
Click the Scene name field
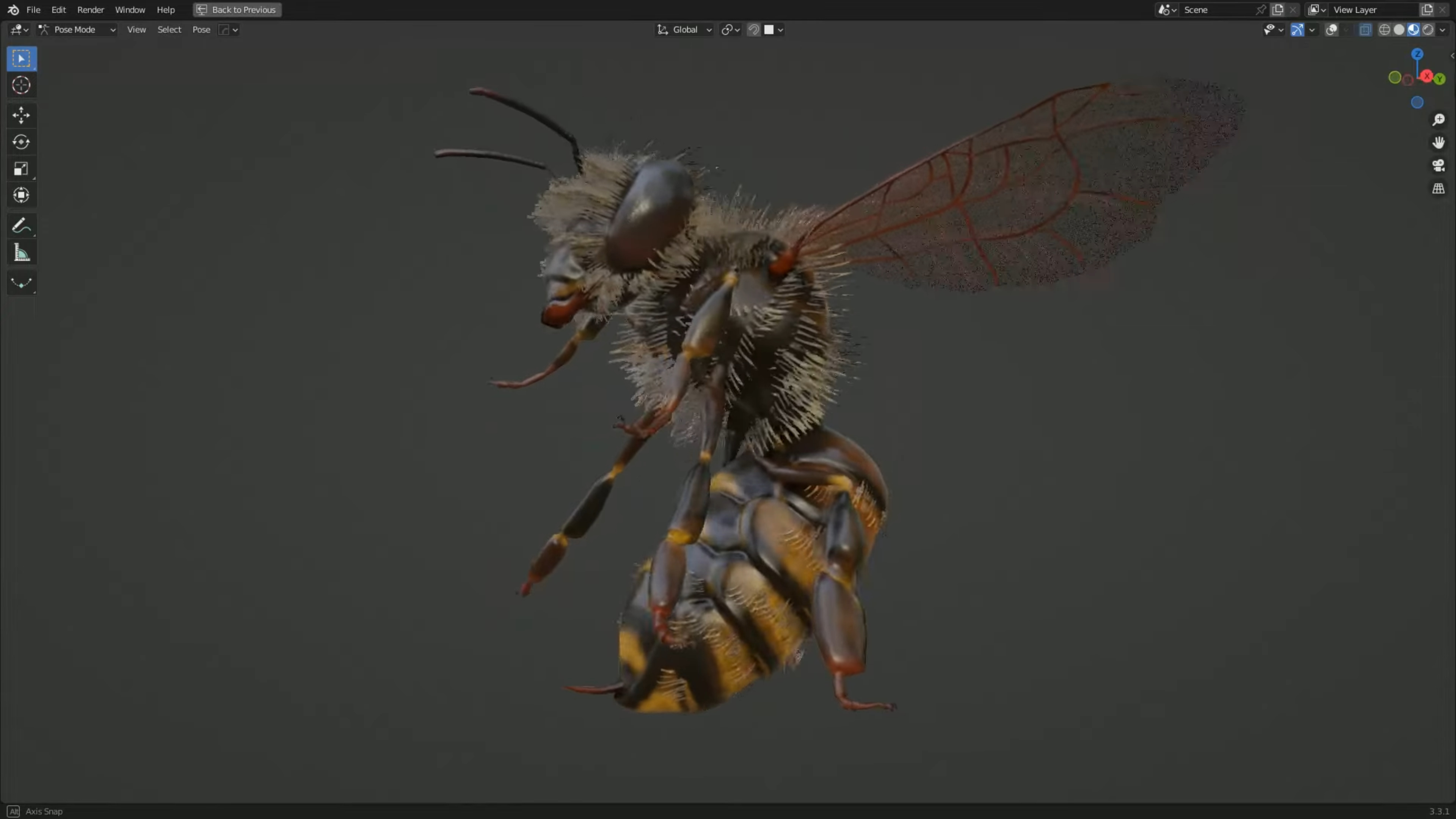click(x=1218, y=9)
